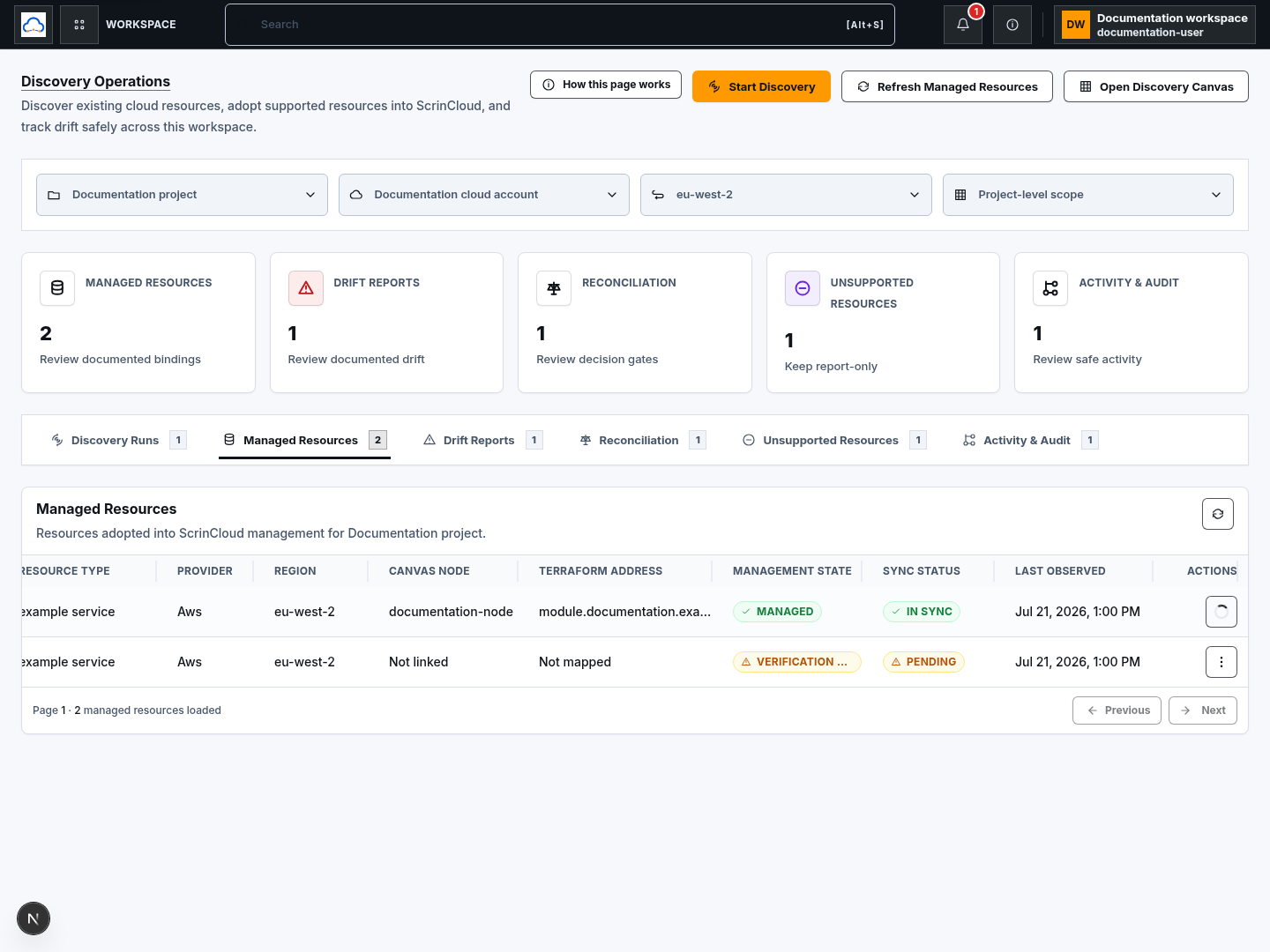Open the Activity & Audit summary card
Viewport: 1270px width, 952px height.
click(1132, 323)
